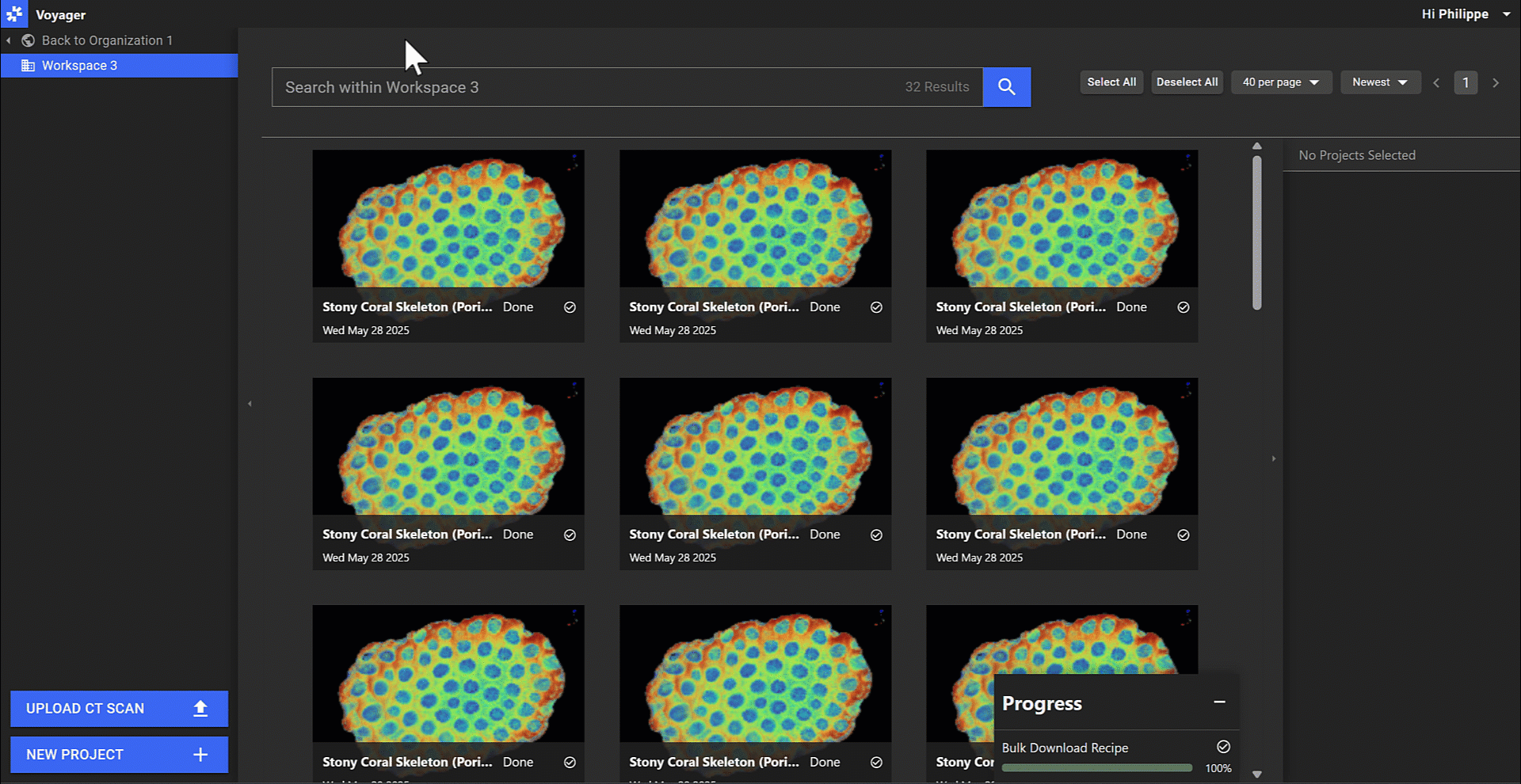Click the globe icon beside Back to Organization 1
Viewport: 1521px width, 784px height.
click(28, 40)
